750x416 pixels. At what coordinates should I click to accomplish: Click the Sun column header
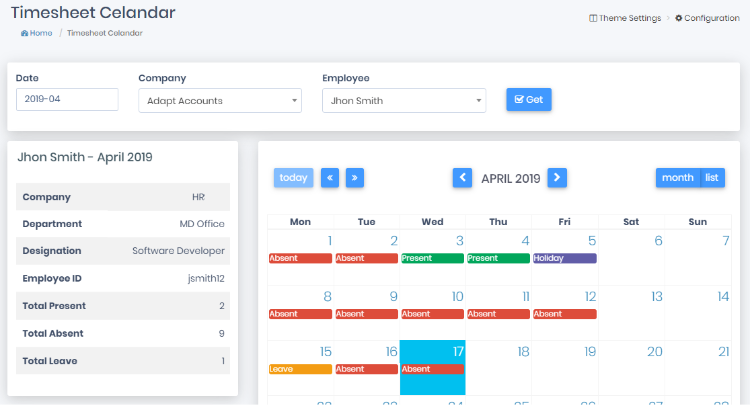click(697, 222)
